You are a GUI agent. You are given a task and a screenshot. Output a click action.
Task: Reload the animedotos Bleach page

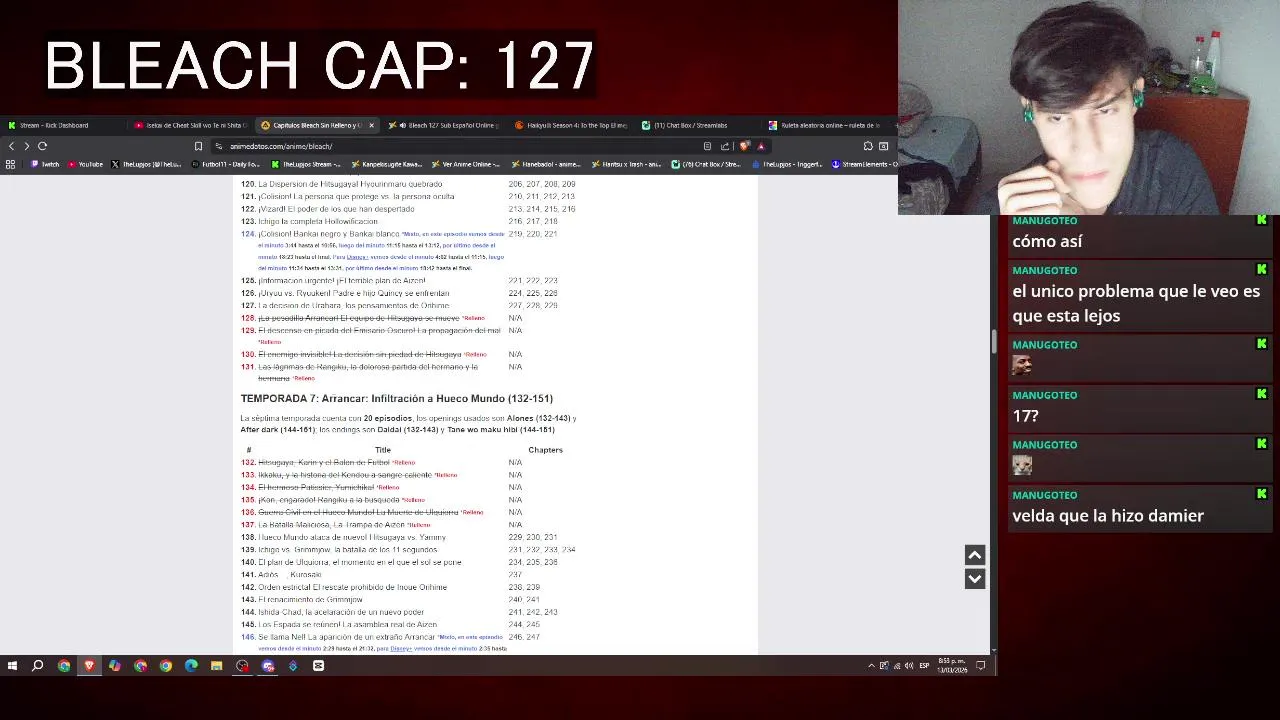[x=42, y=146]
